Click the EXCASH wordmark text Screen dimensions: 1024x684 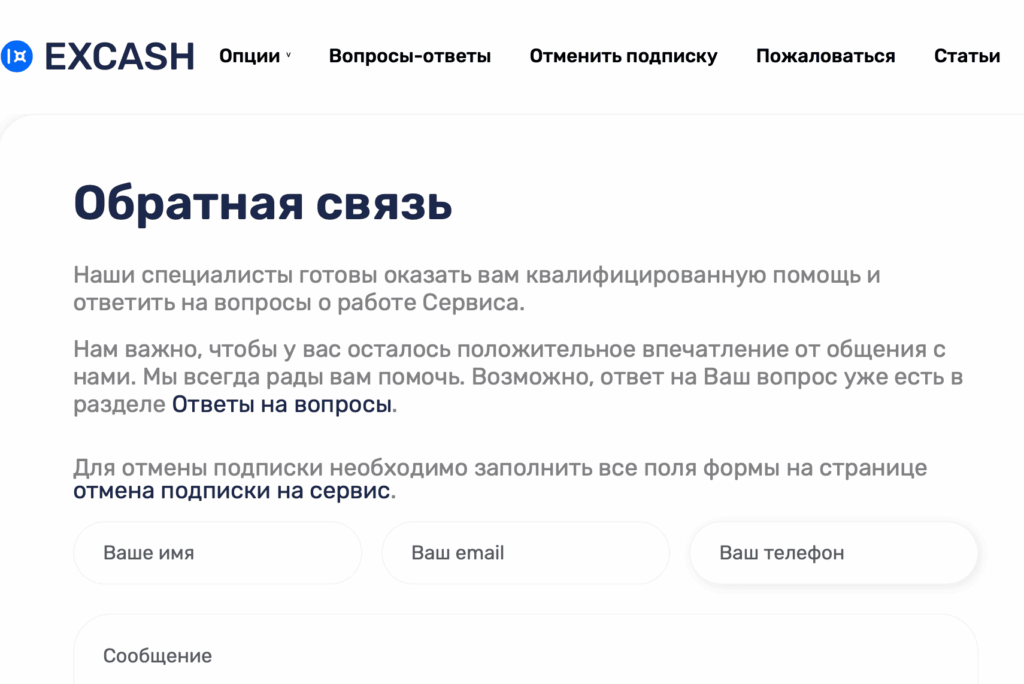coord(119,56)
